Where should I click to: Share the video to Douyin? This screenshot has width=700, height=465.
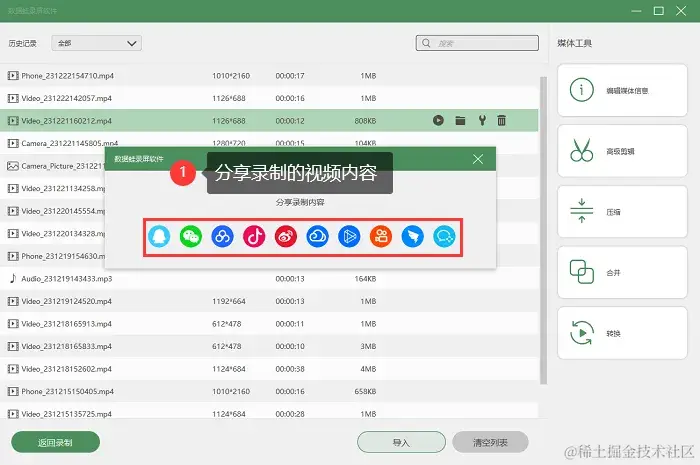(254, 237)
